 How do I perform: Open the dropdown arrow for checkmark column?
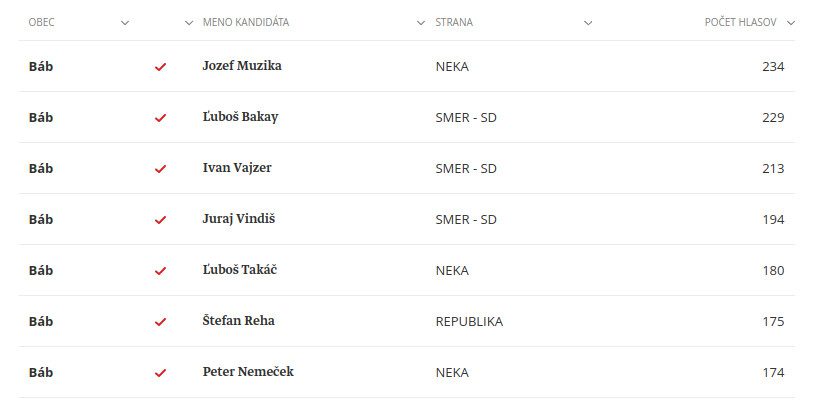(190, 23)
